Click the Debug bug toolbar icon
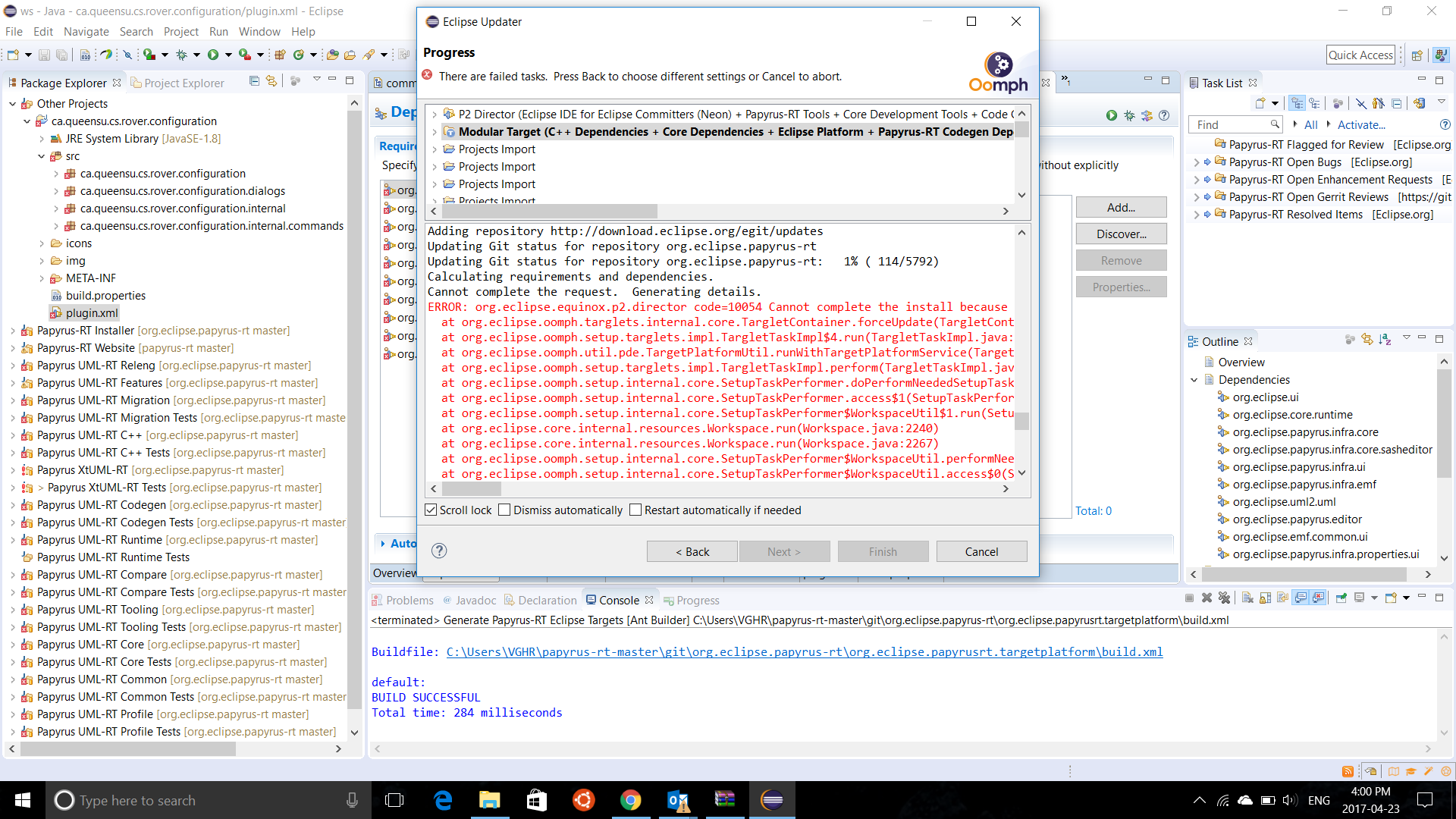This screenshot has height=819, width=1456. 181,55
